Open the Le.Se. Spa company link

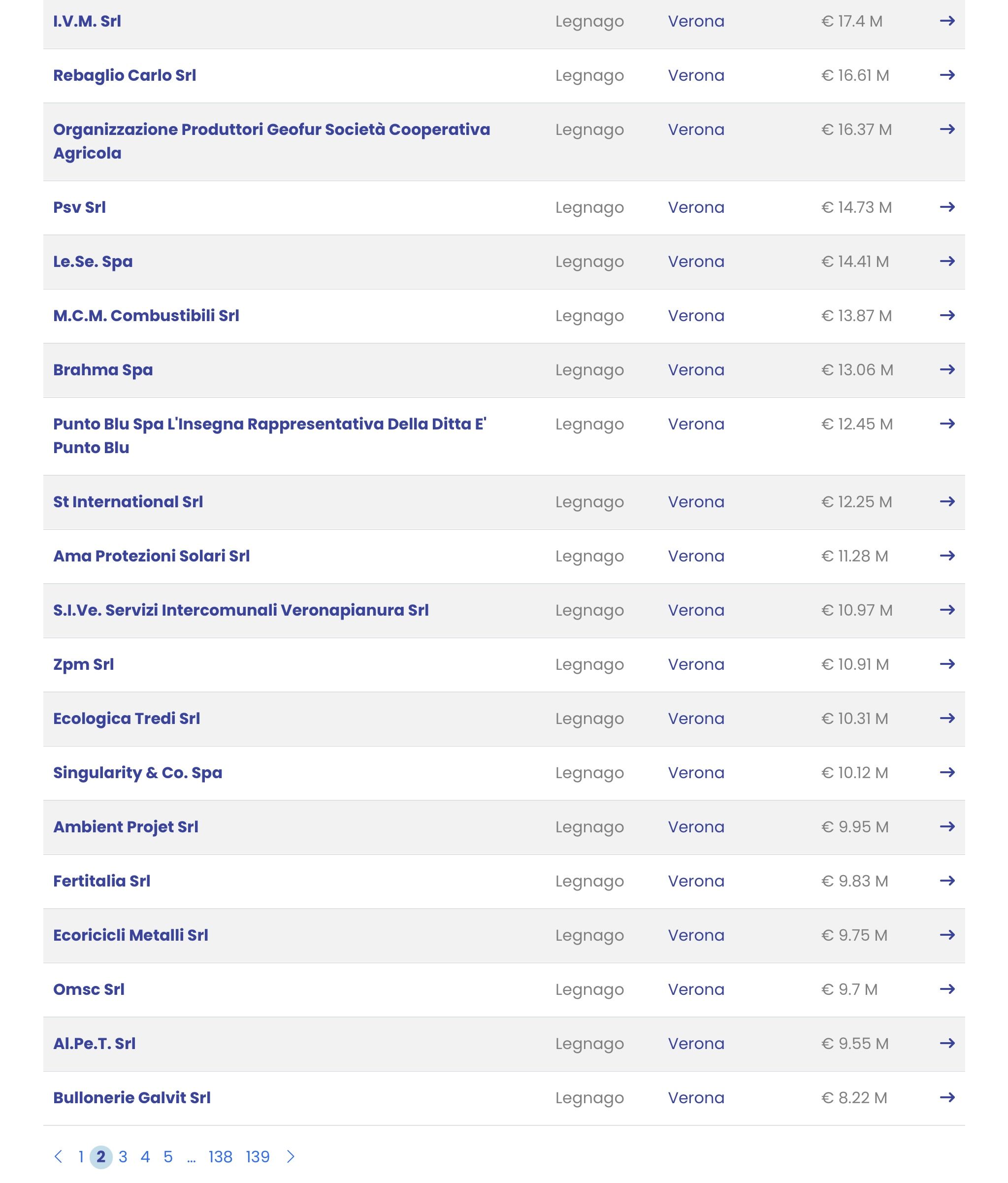pos(93,262)
